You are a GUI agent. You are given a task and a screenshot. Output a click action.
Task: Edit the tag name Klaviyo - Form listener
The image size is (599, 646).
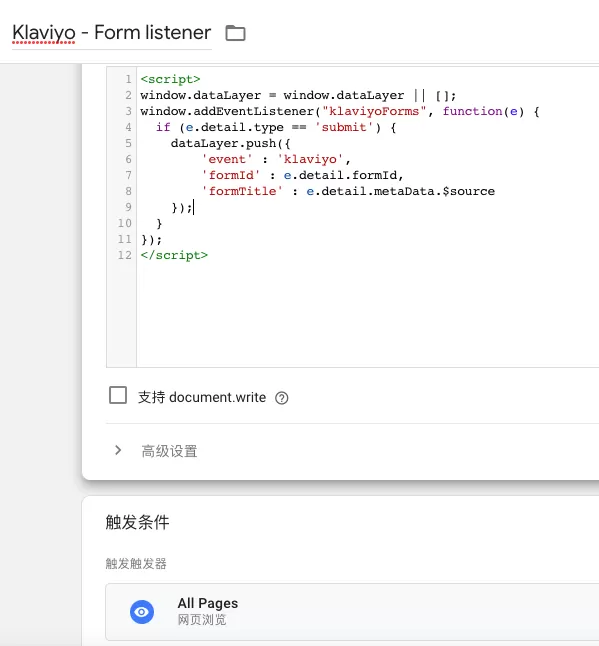click(x=112, y=33)
